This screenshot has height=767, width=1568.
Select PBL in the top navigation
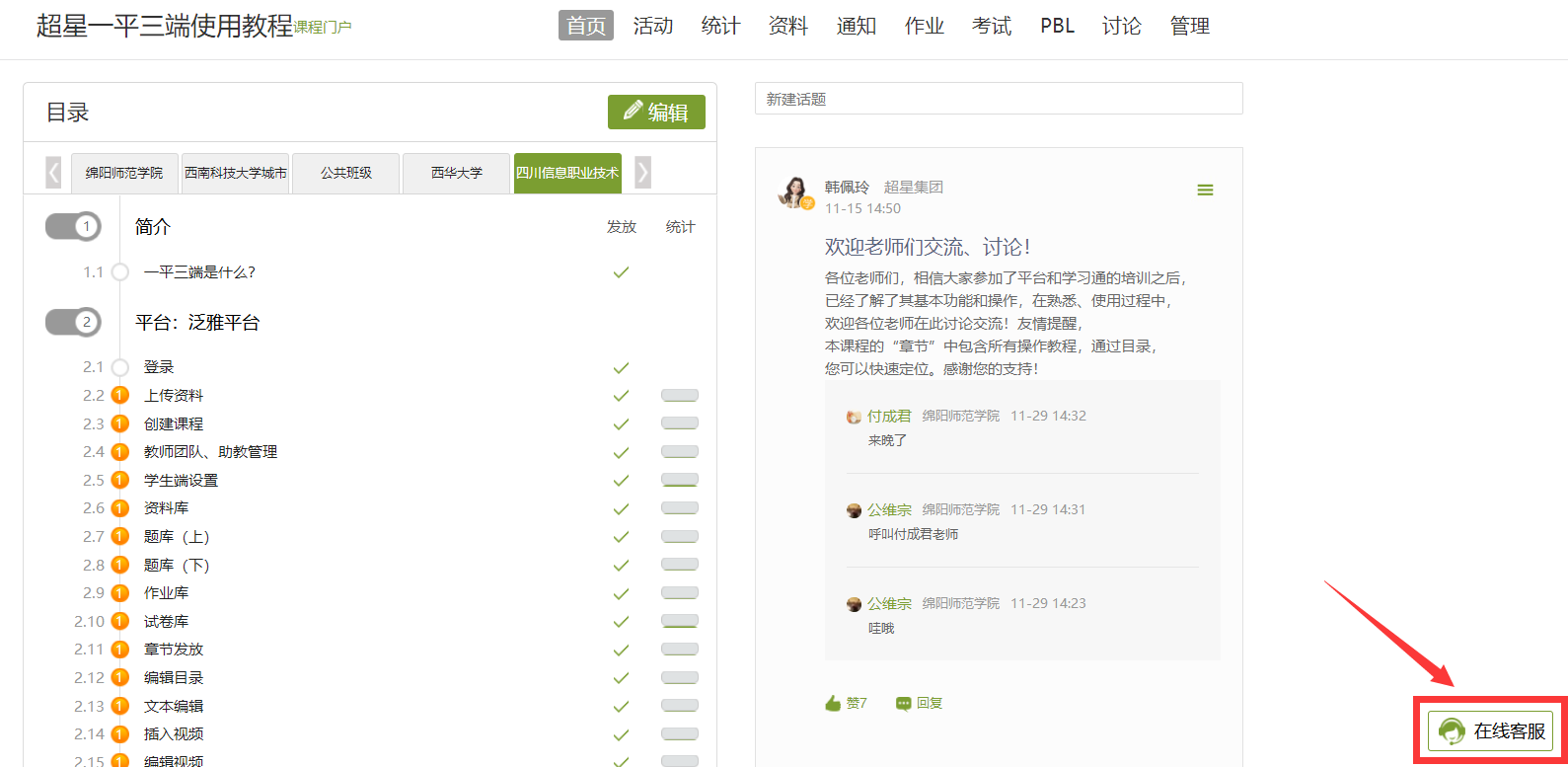pos(1058,26)
